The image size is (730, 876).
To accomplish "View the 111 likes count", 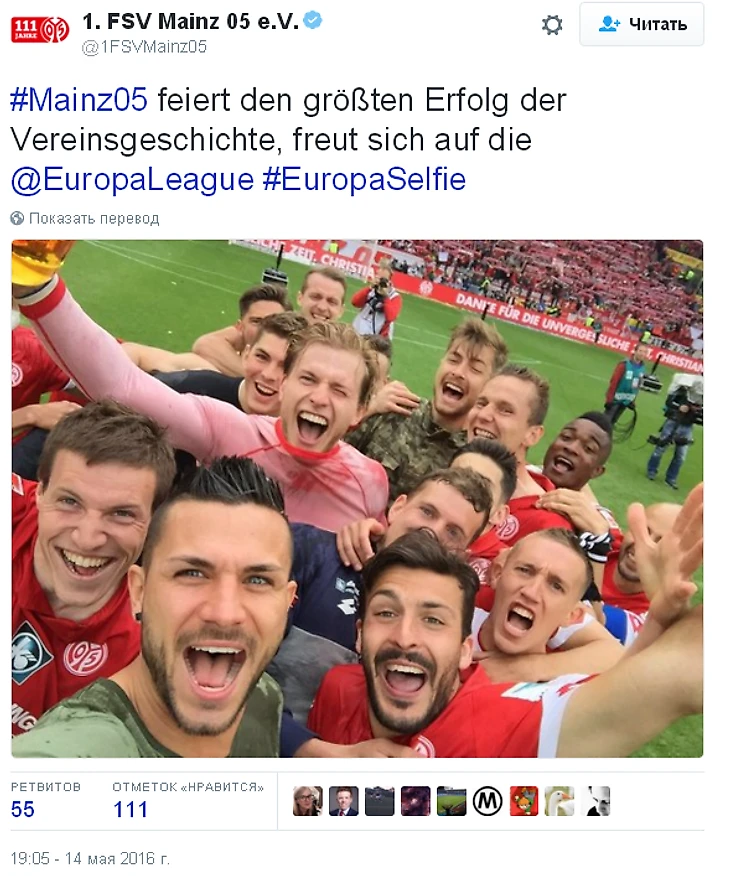I will point(130,809).
